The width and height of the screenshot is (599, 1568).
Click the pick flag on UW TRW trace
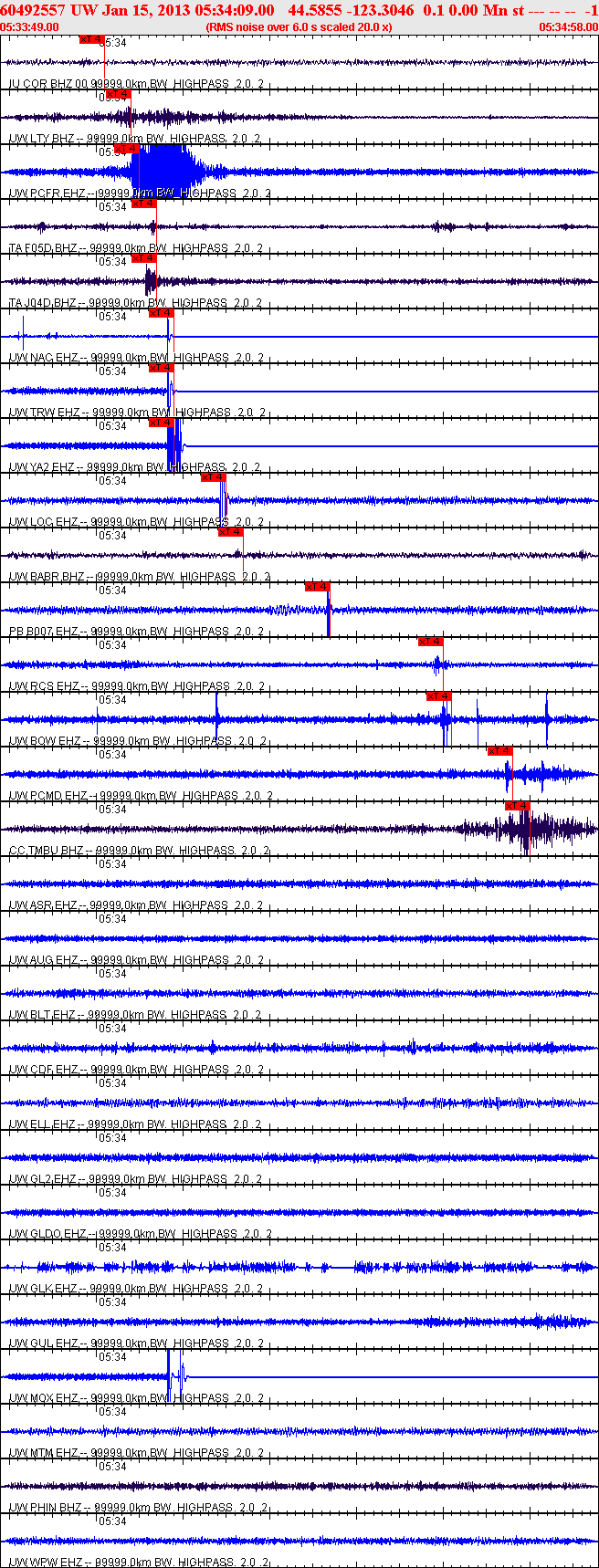coord(162,368)
